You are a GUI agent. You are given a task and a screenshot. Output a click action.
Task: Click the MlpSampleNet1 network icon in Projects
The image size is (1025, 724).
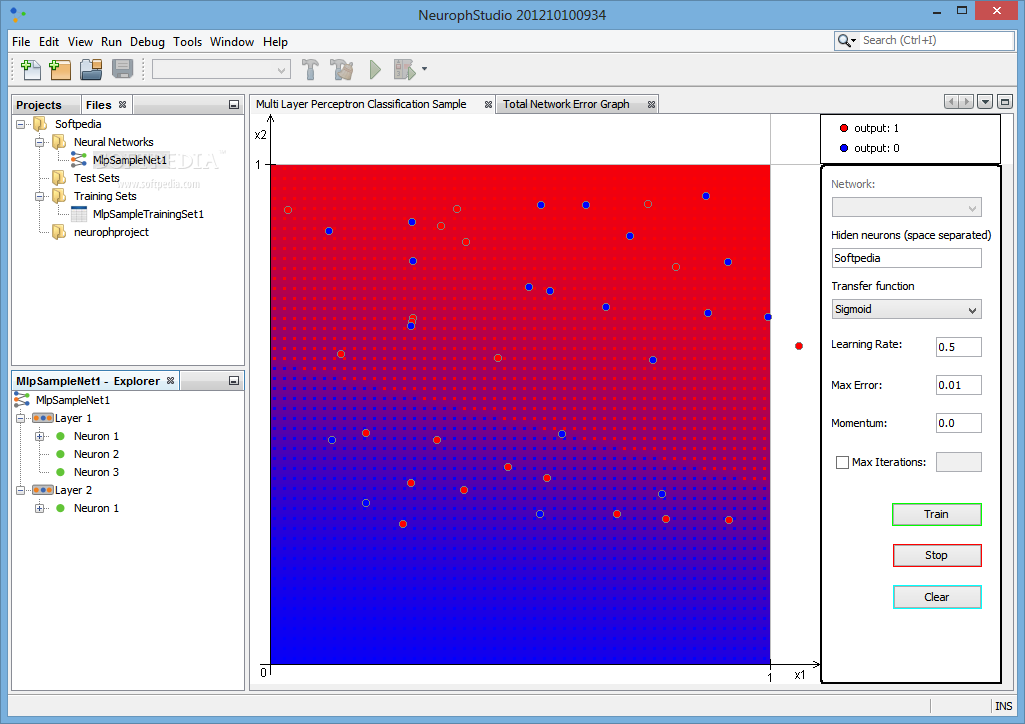pyautogui.click(x=78, y=159)
